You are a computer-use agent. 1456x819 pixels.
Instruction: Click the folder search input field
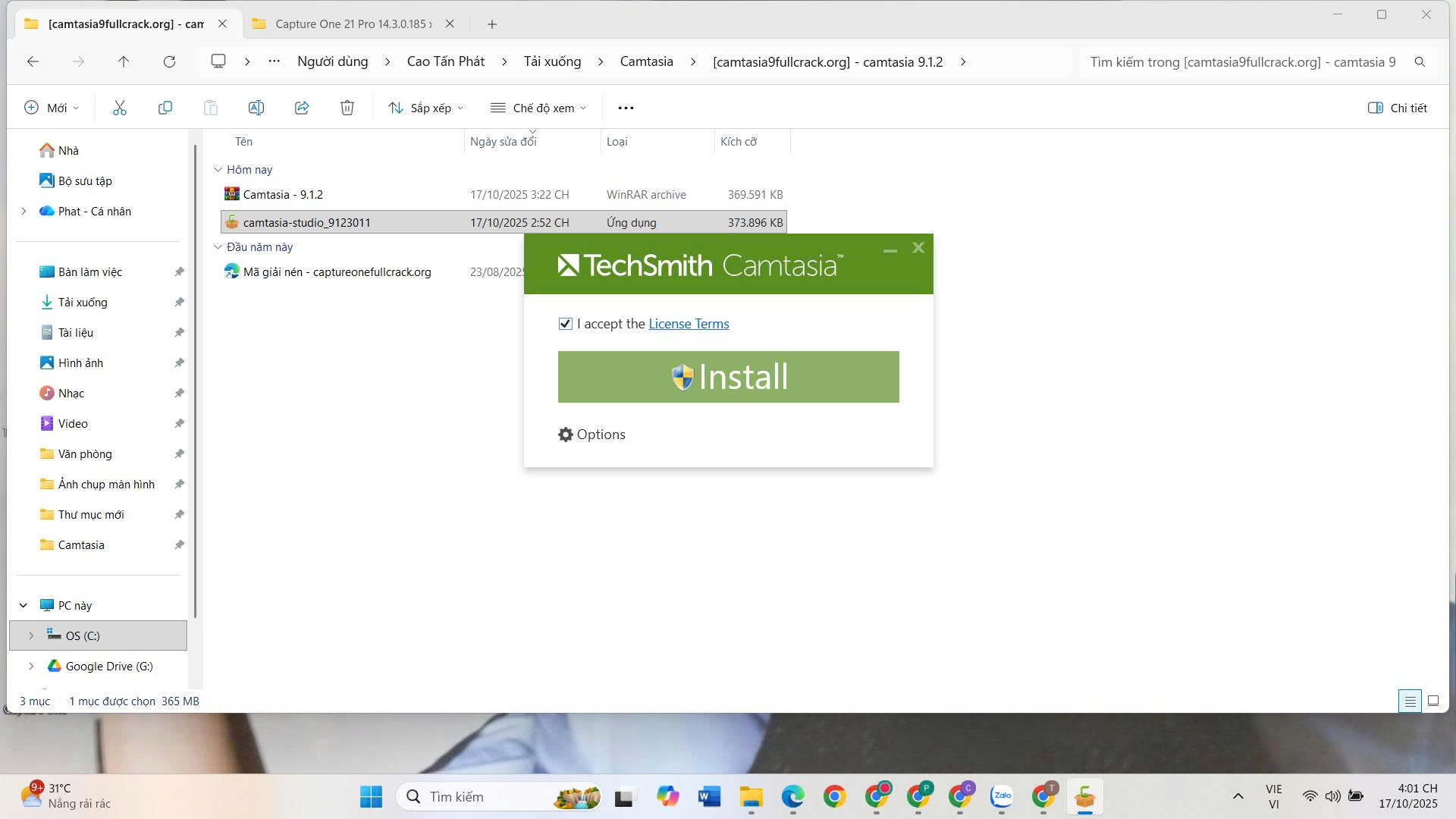tap(1244, 61)
